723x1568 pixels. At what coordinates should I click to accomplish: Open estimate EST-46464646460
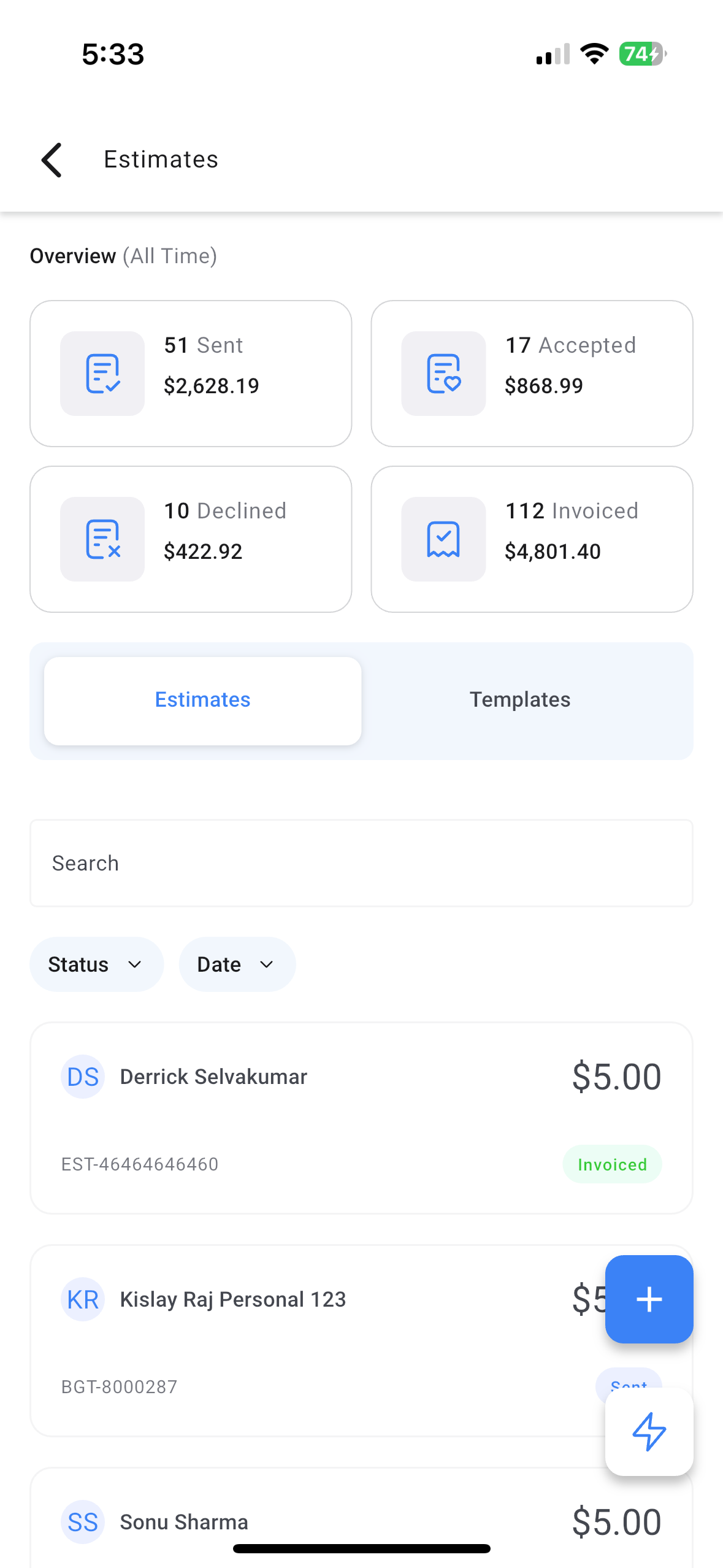[x=361, y=1118]
